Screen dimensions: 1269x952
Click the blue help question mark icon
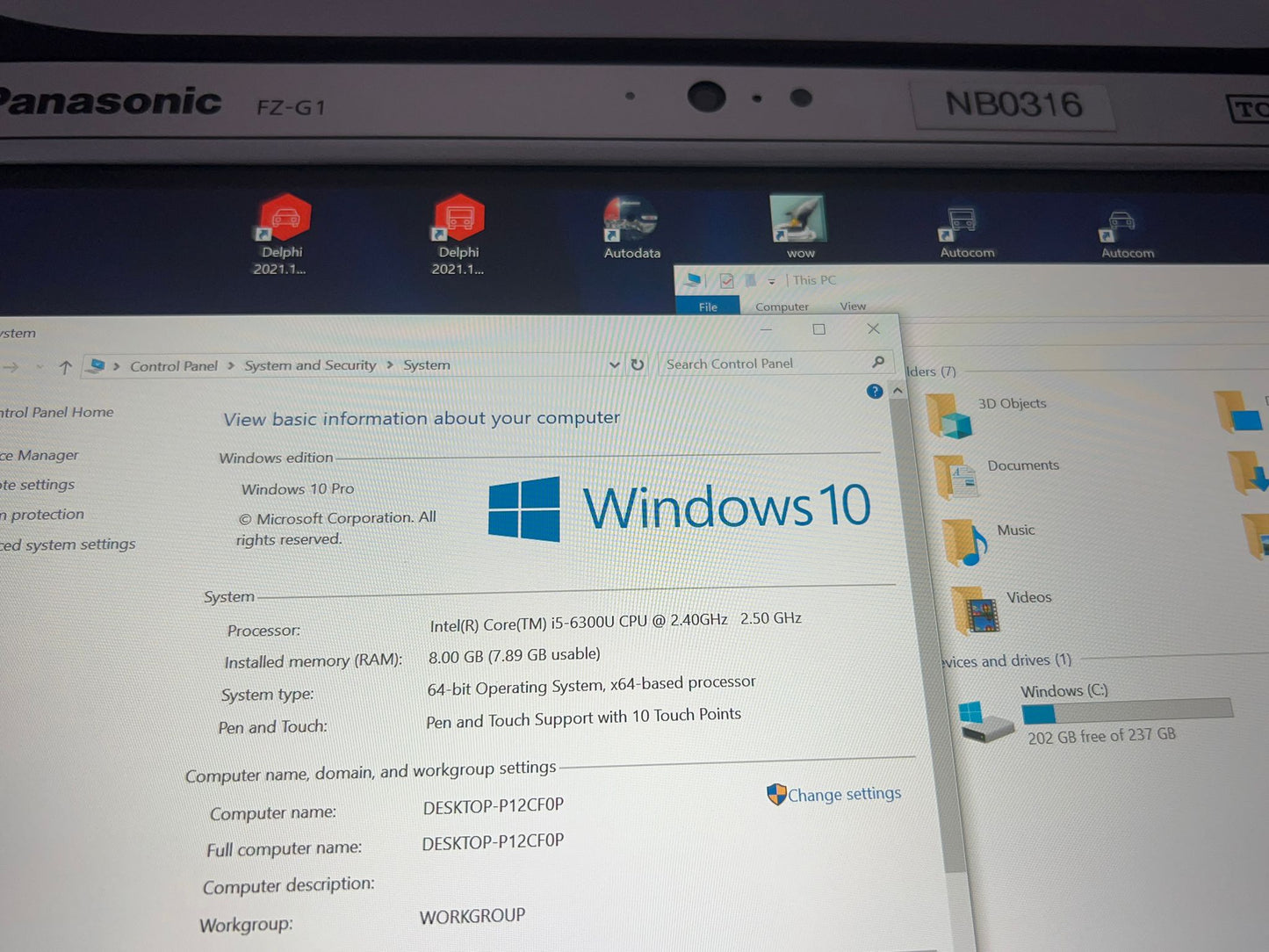tap(874, 392)
